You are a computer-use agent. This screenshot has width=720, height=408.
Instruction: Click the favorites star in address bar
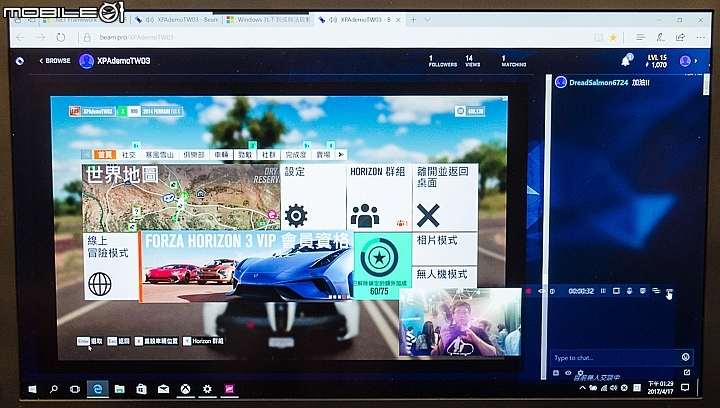pyautogui.click(x=613, y=38)
